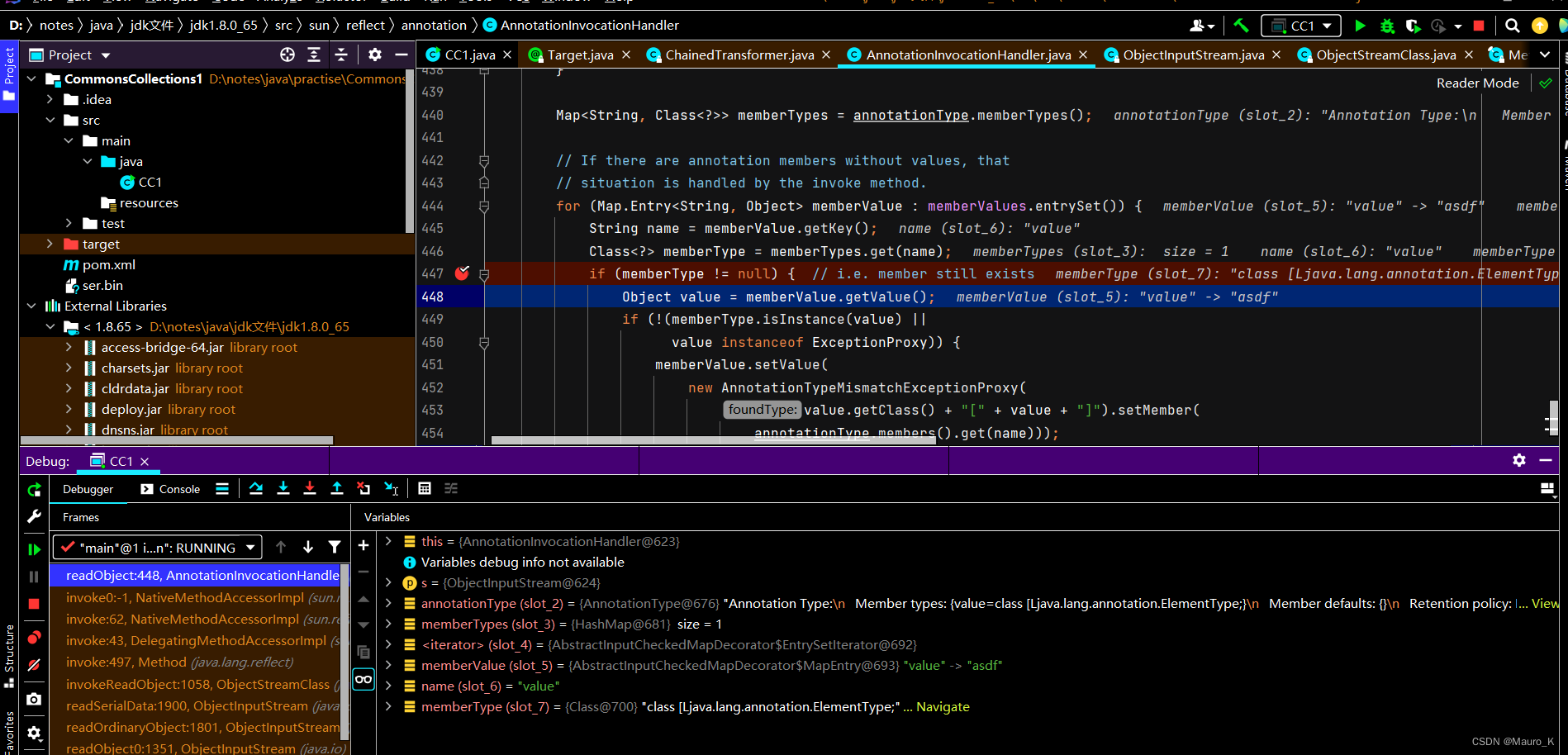Open Evaluate Expression calculator icon

(x=425, y=489)
